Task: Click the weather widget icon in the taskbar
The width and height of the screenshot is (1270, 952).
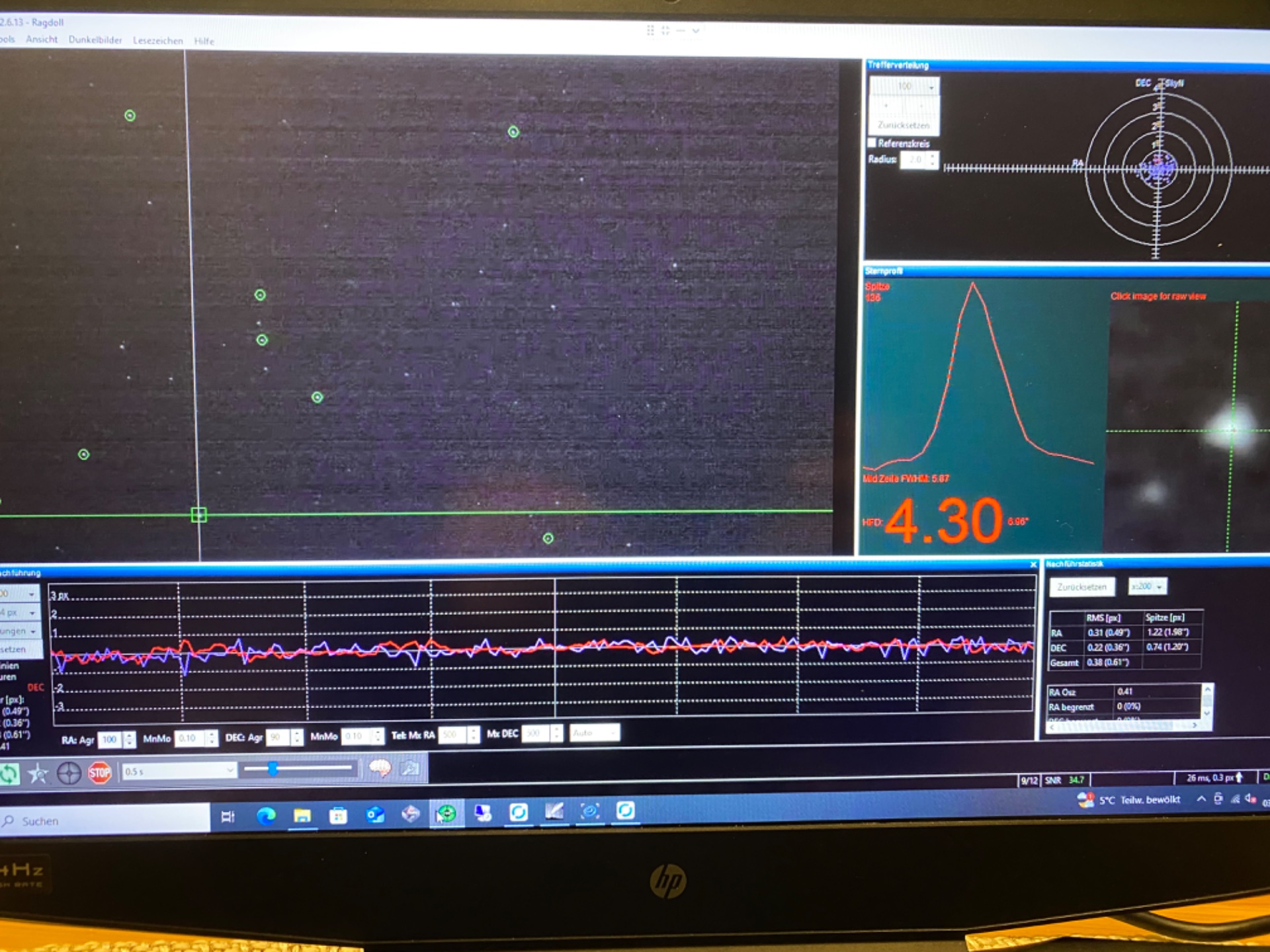Action: (x=1085, y=800)
